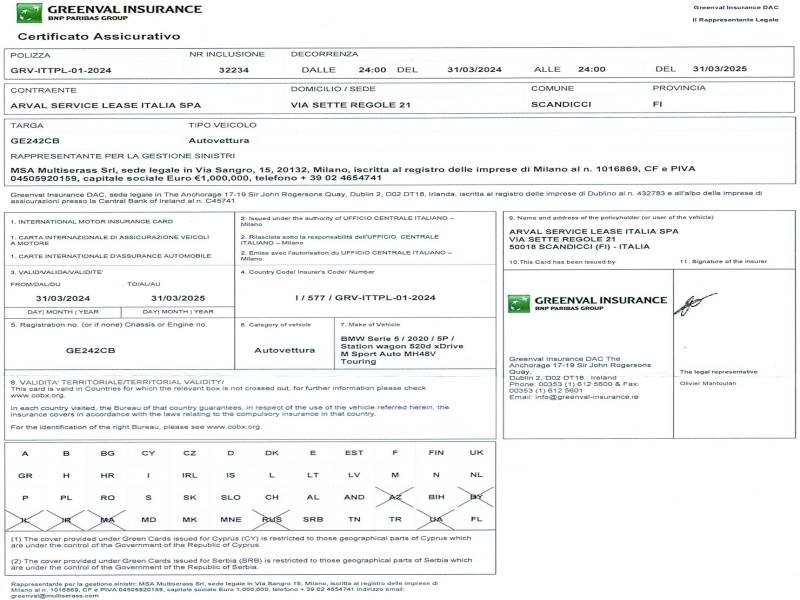800x600 pixels.
Task: Click the FIN country code
Action: [x=436, y=453]
